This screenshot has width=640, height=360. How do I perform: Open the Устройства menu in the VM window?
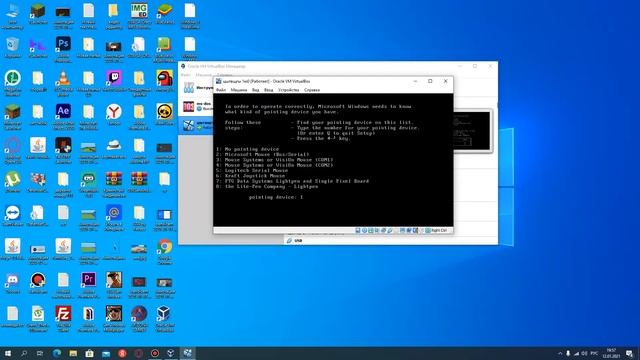click(x=289, y=90)
